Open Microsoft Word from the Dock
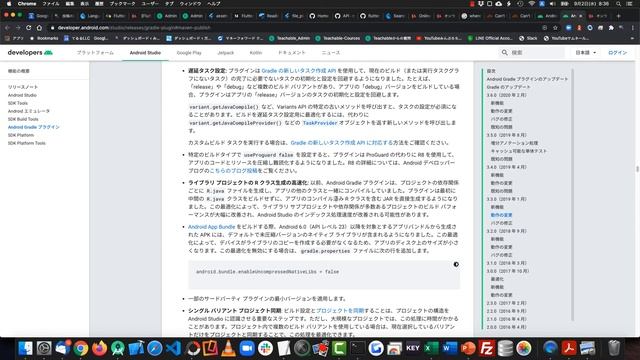This screenshot has height=360, width=640. coord(449,348)
